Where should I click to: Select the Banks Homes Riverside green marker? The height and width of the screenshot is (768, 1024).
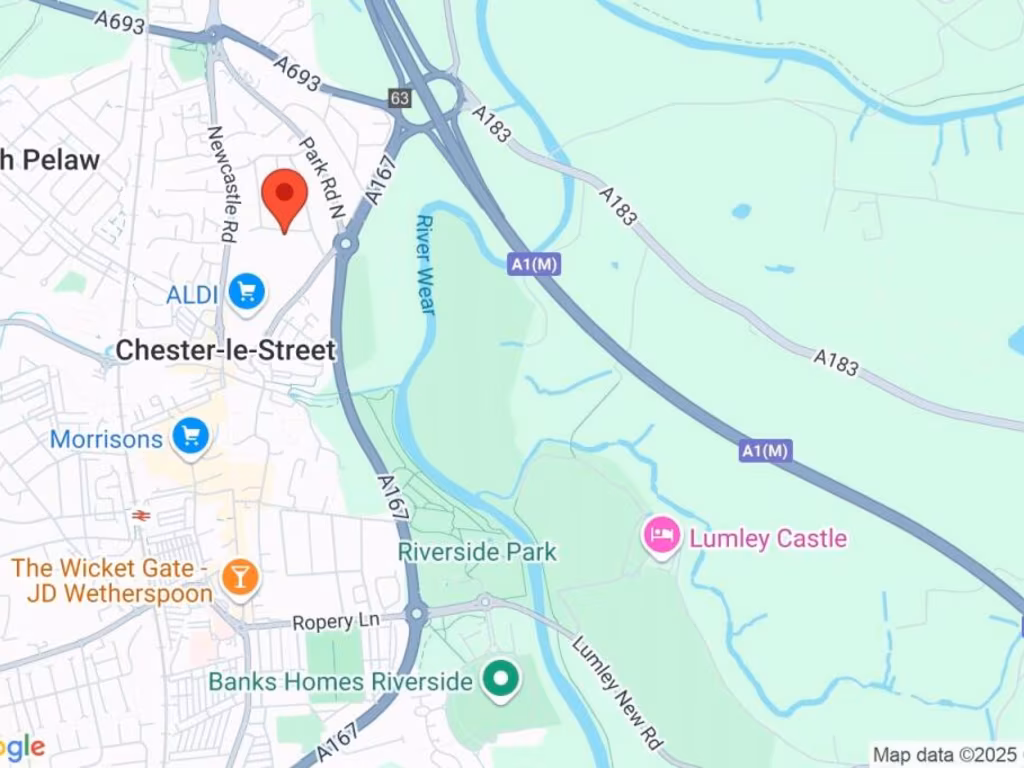coord(500,679)
